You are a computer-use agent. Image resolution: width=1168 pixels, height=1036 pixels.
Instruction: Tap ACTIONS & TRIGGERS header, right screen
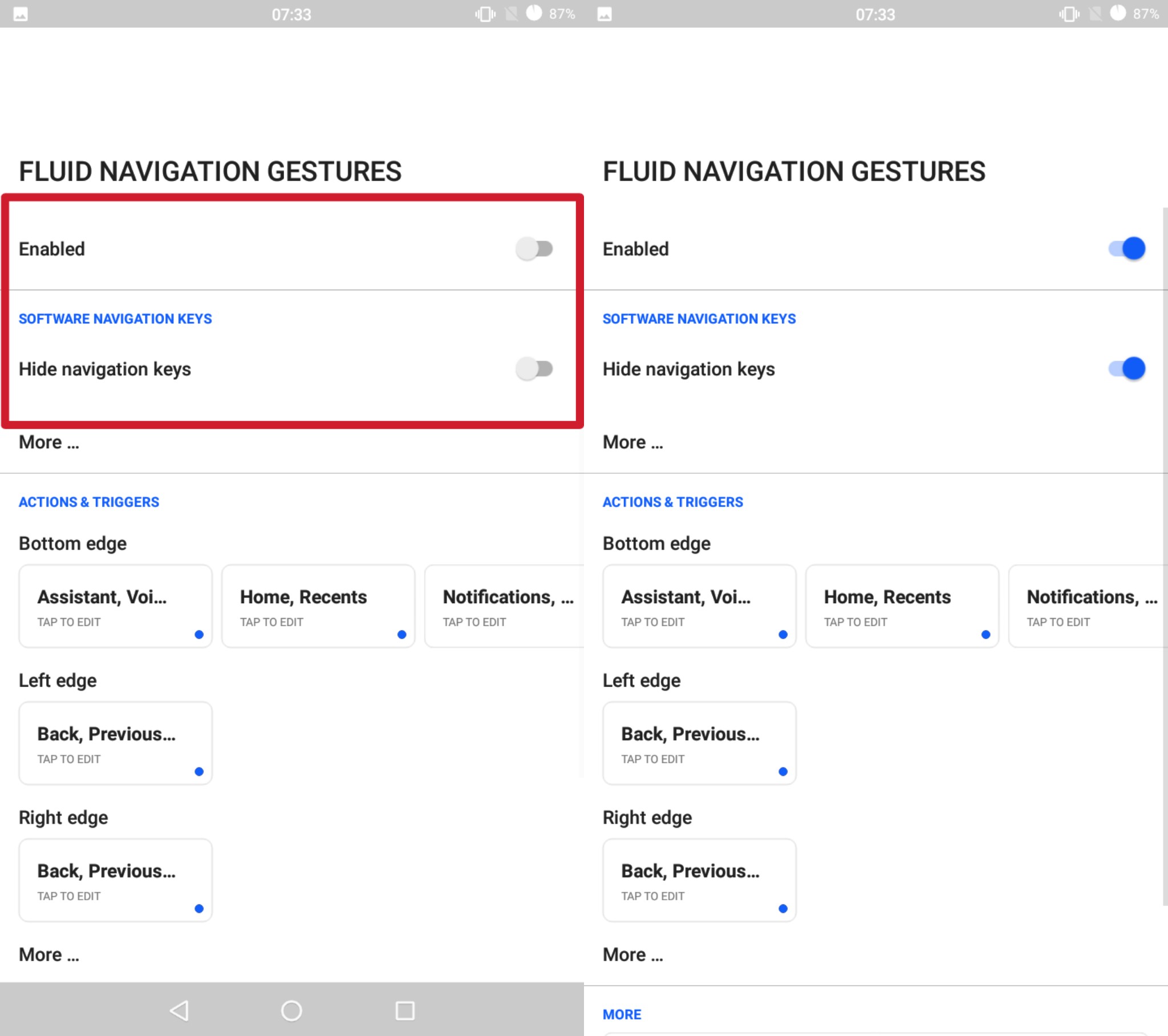coord(673,502)
